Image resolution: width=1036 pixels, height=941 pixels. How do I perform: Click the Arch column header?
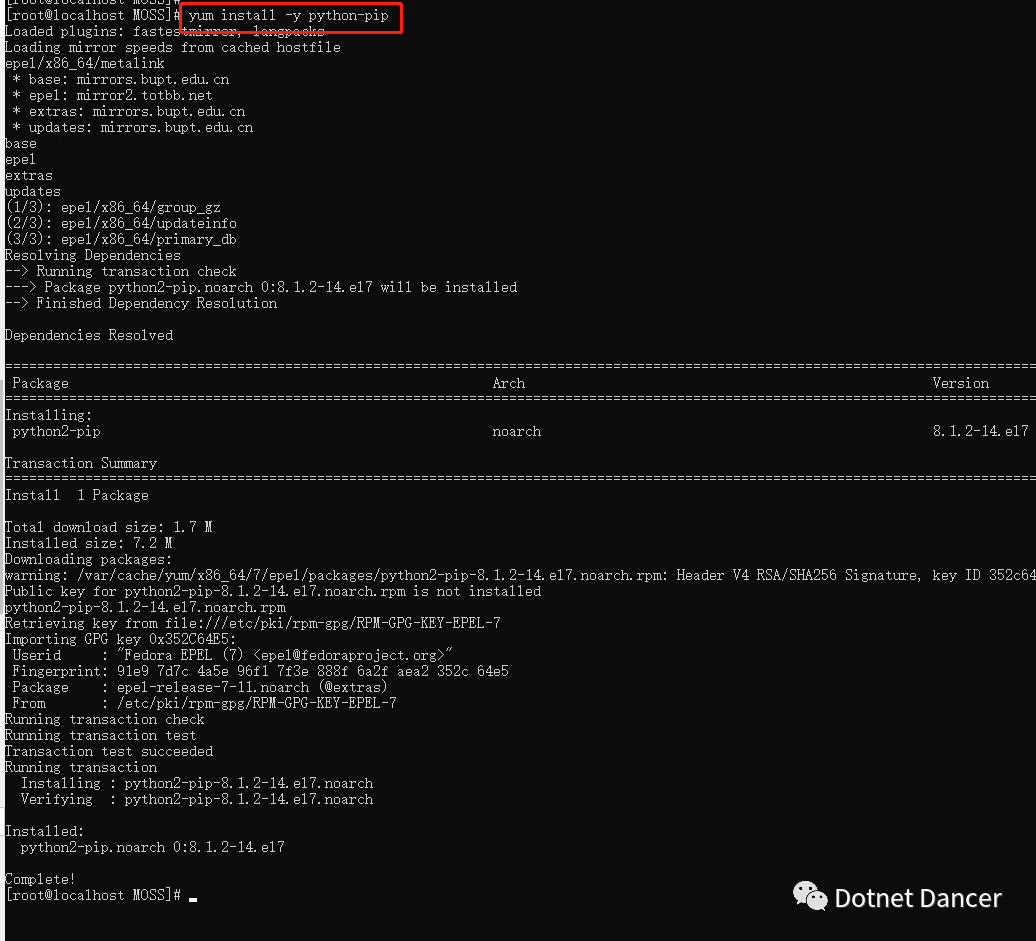509,383
